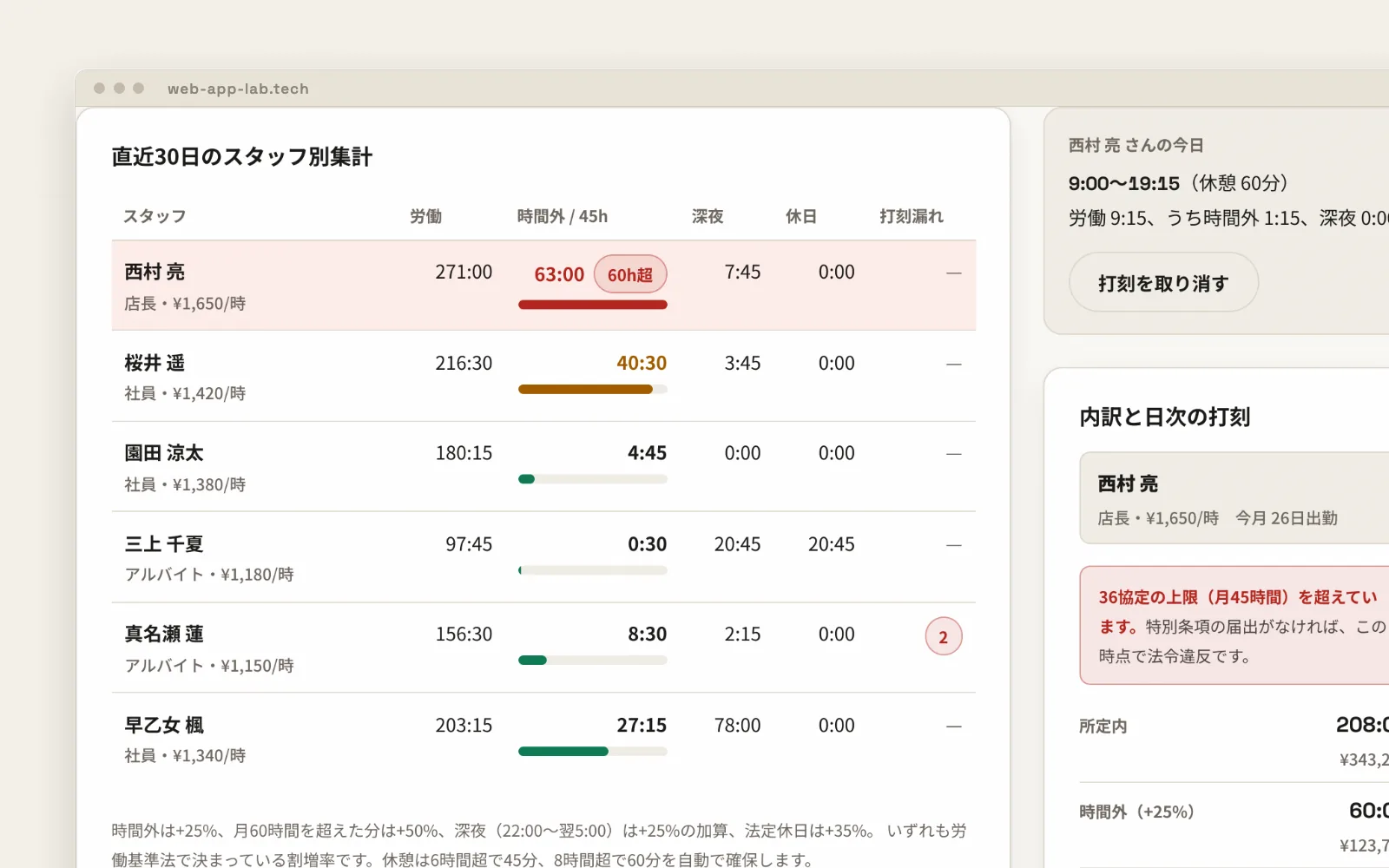Click the 労働 column header

point(425,216)
